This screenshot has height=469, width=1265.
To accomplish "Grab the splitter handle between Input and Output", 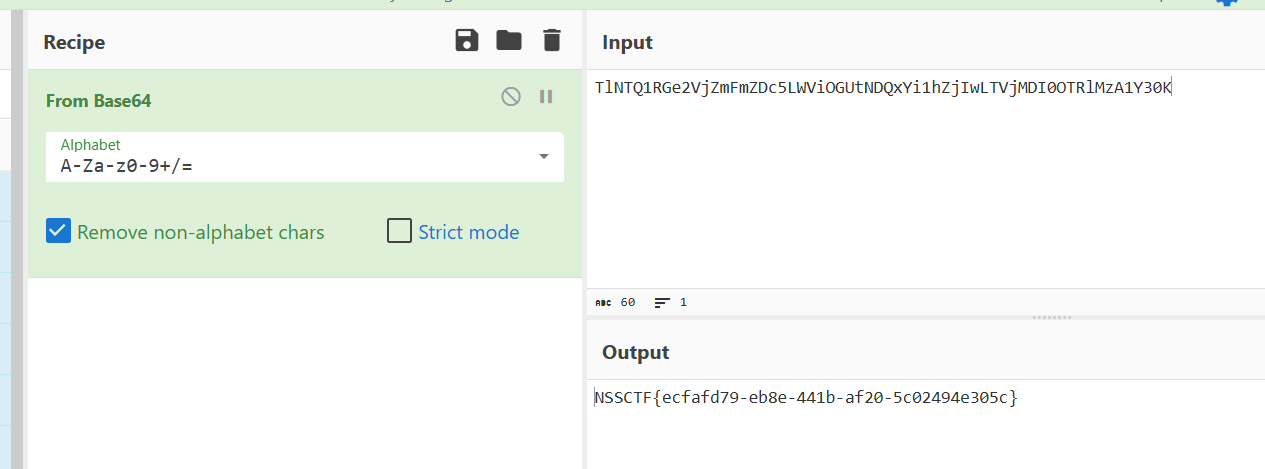I will (x=1051, y=317).
